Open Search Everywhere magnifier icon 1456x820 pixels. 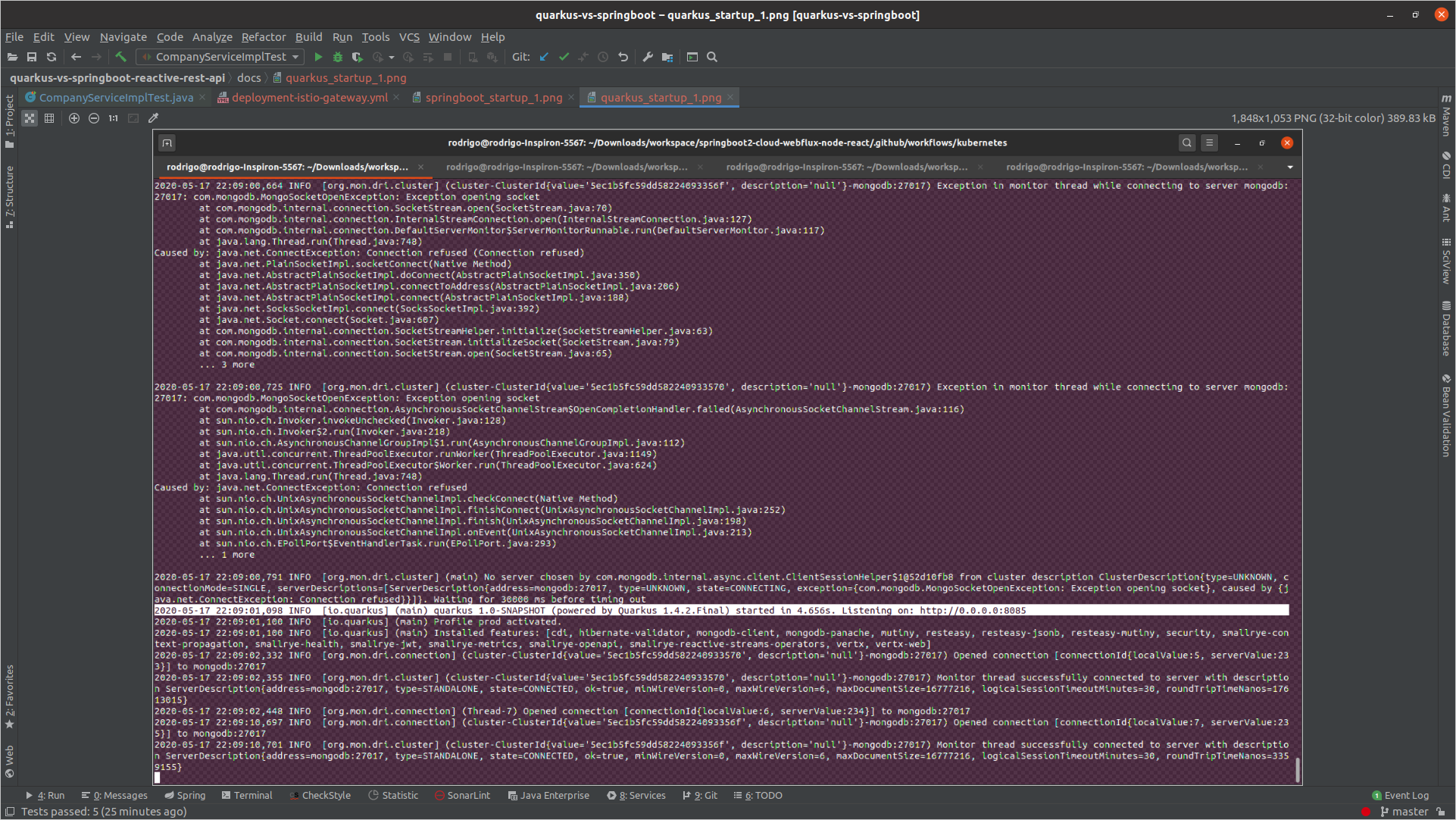pyautogui.click(x=712, y=57)
